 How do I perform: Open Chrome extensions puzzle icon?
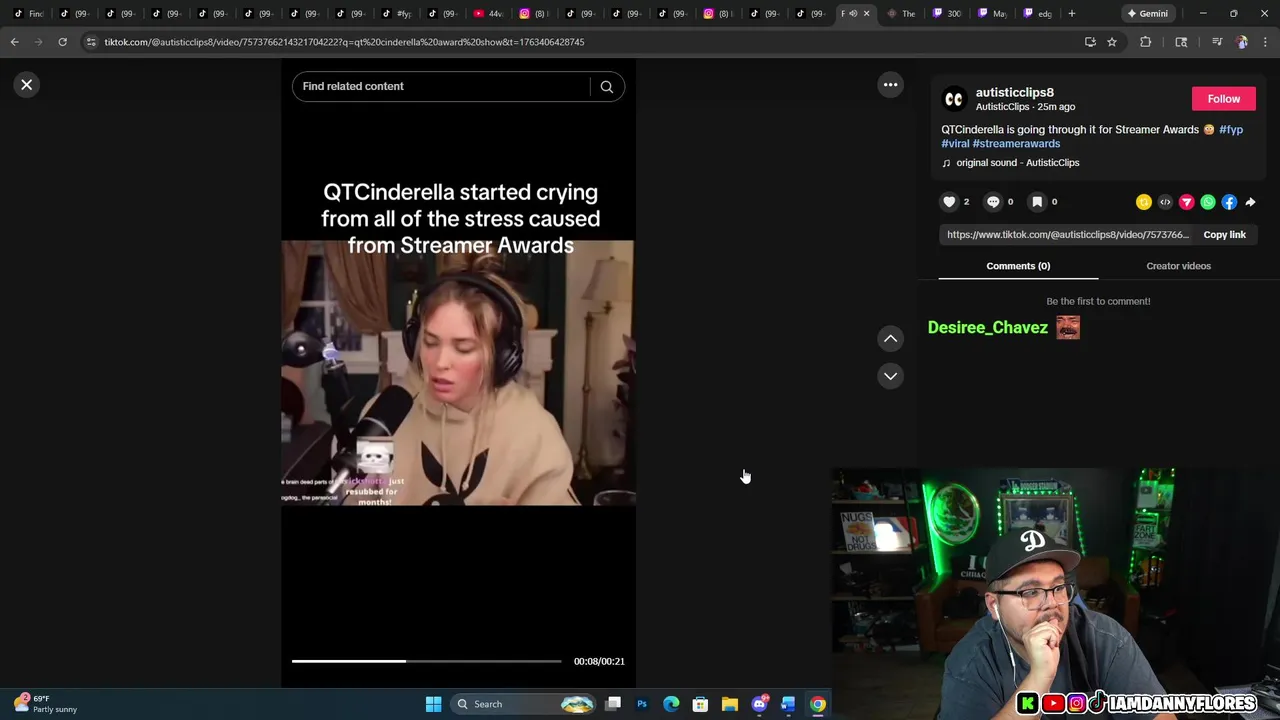1146,42
